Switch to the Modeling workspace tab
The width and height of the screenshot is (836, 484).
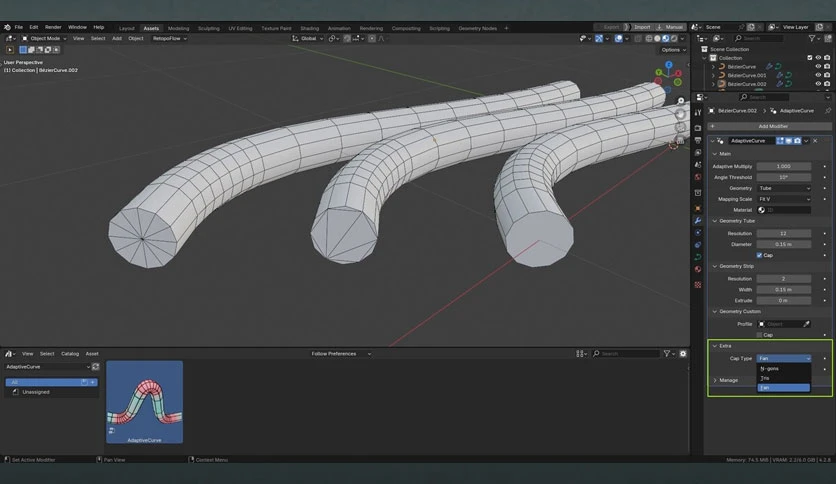point(179,28)
